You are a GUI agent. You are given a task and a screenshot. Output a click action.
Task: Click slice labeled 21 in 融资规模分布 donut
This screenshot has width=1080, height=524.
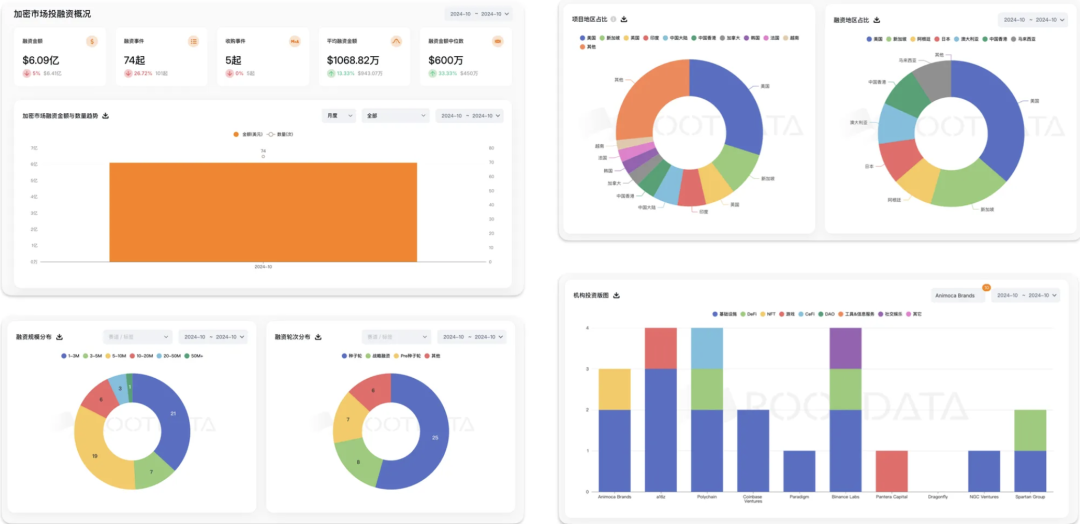(x=174, y=414)
